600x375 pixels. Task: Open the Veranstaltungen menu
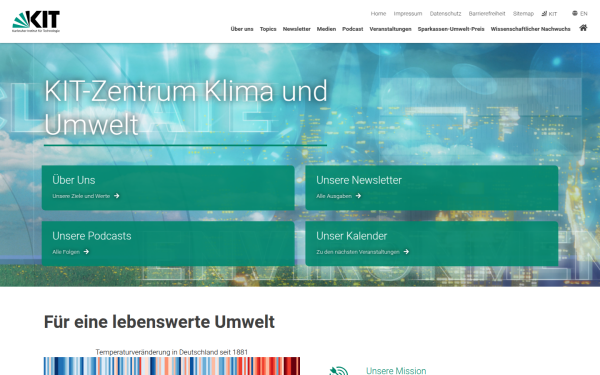click(x=390, y=29)
